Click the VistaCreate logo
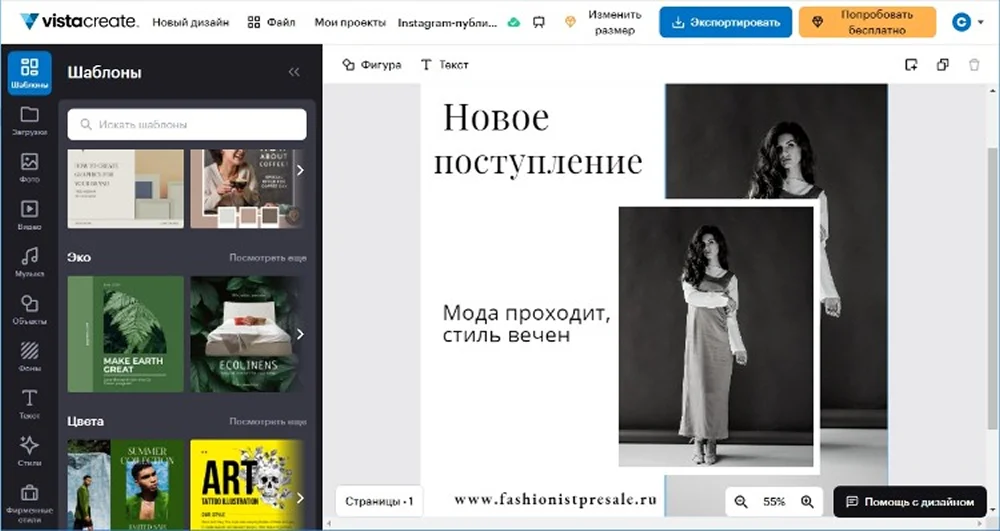The height and width of the screenshot is (531, 1000). 79,22
